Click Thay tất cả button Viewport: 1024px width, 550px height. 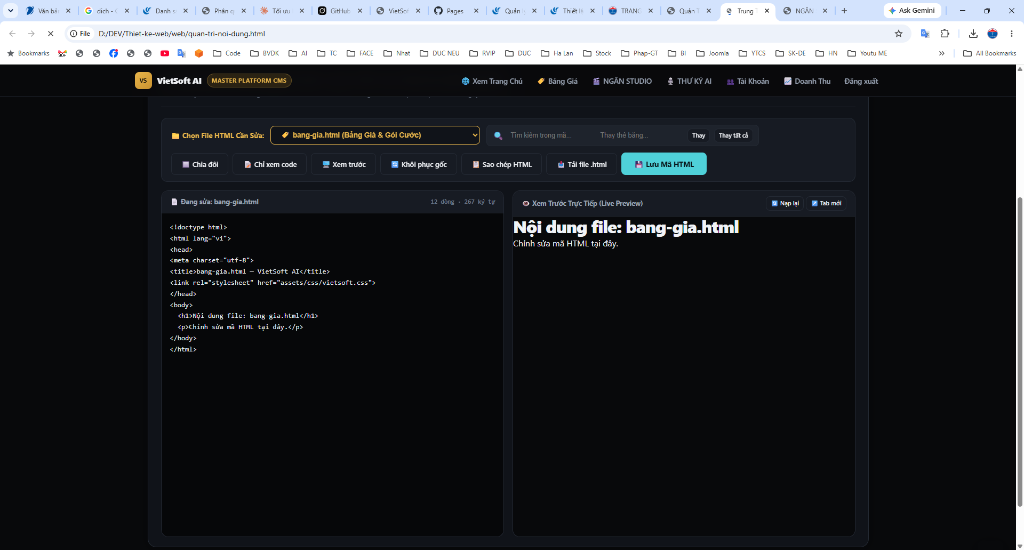[733, 135]
